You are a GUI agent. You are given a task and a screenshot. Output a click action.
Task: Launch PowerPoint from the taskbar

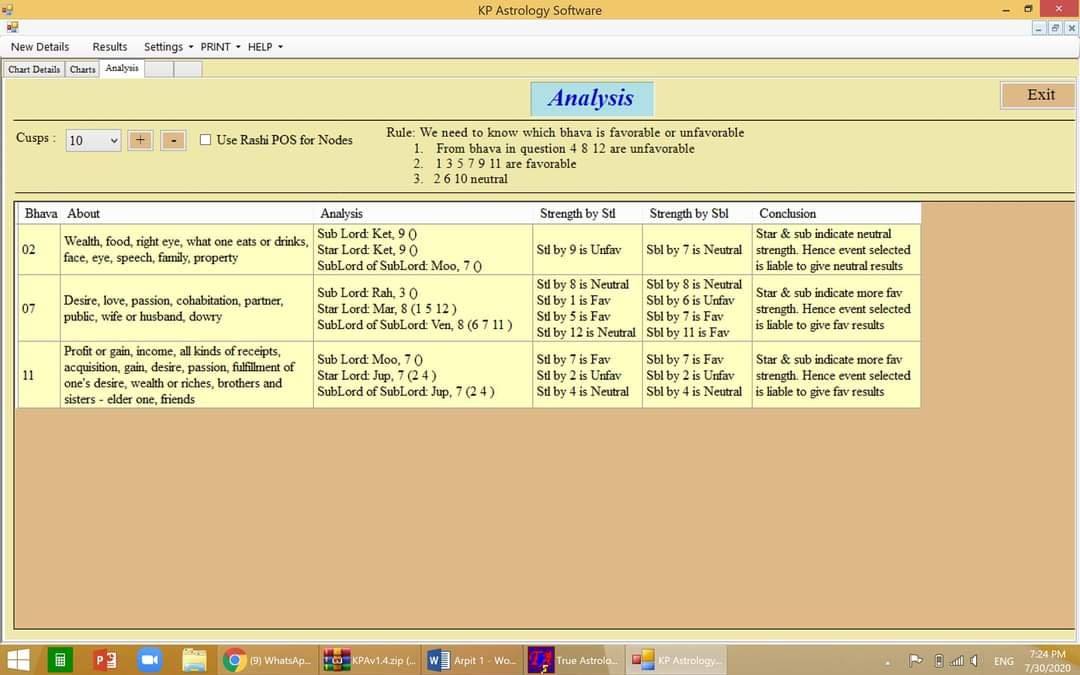pos(105,660)
